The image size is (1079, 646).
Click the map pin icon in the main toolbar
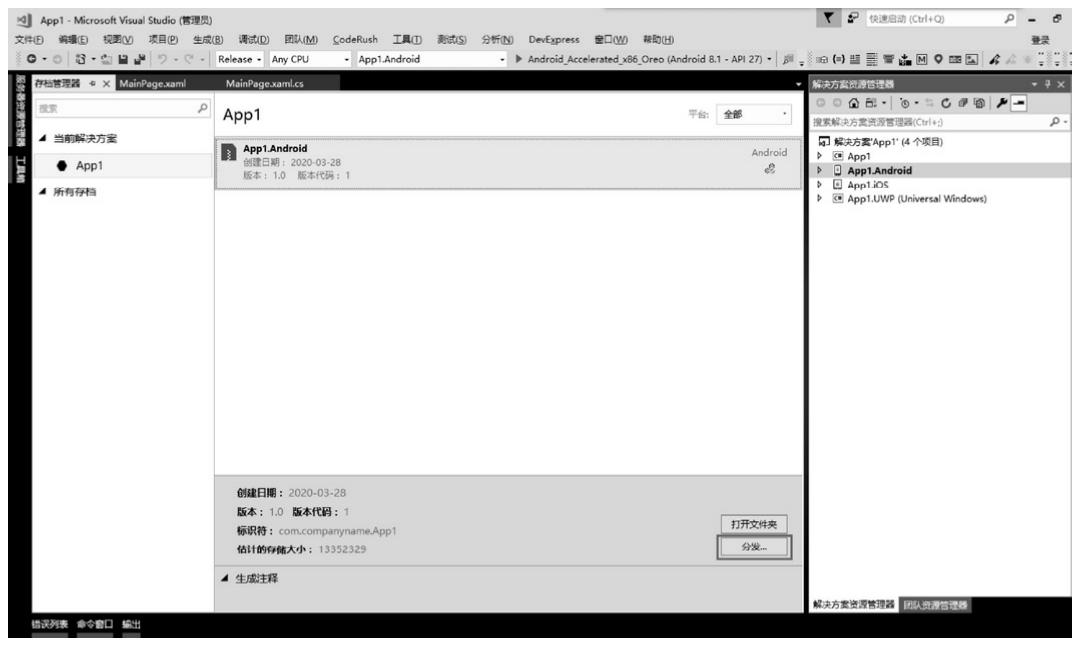938,59
